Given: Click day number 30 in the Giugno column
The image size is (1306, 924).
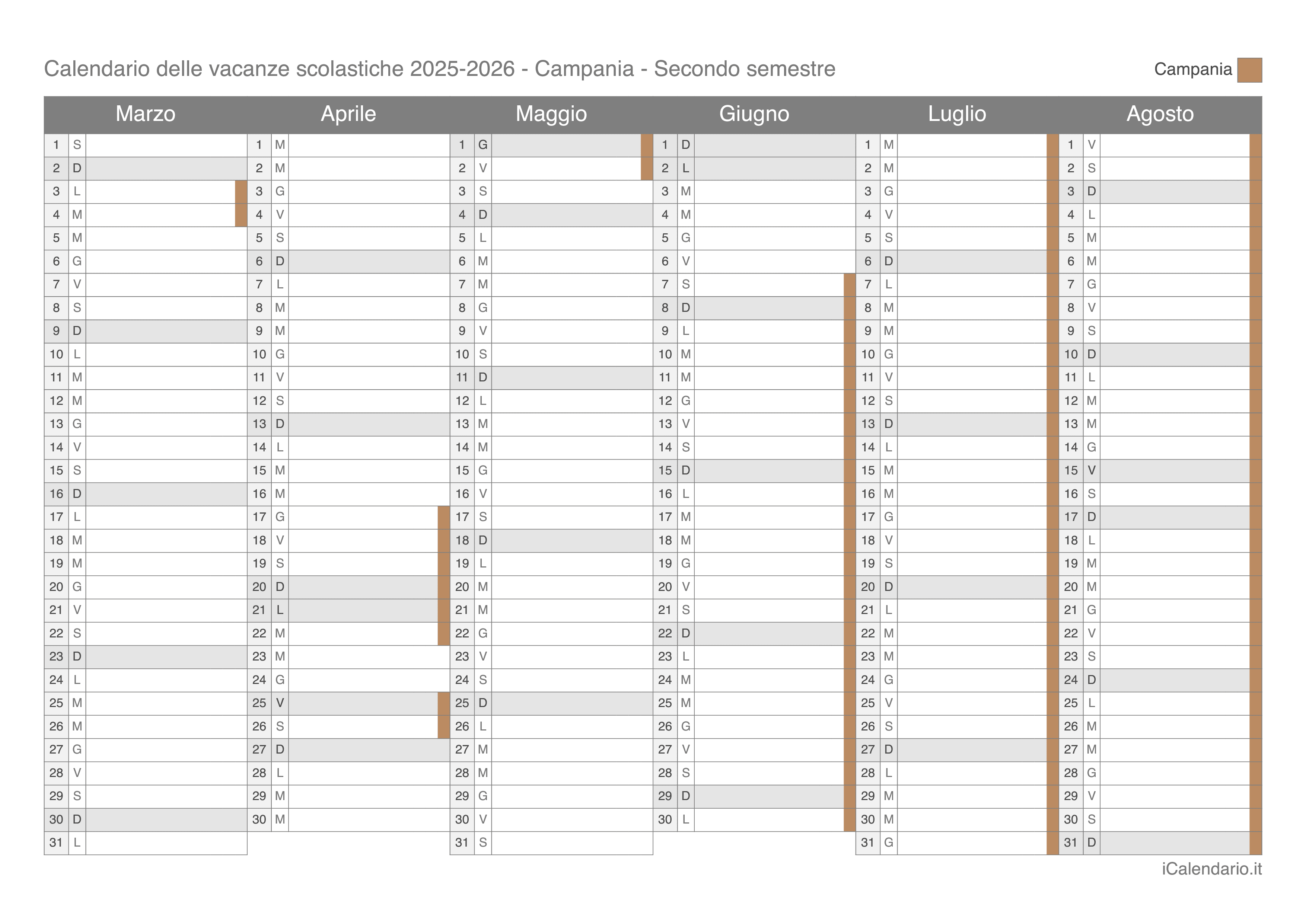Looking at the screenshot, I should (665, 820).
